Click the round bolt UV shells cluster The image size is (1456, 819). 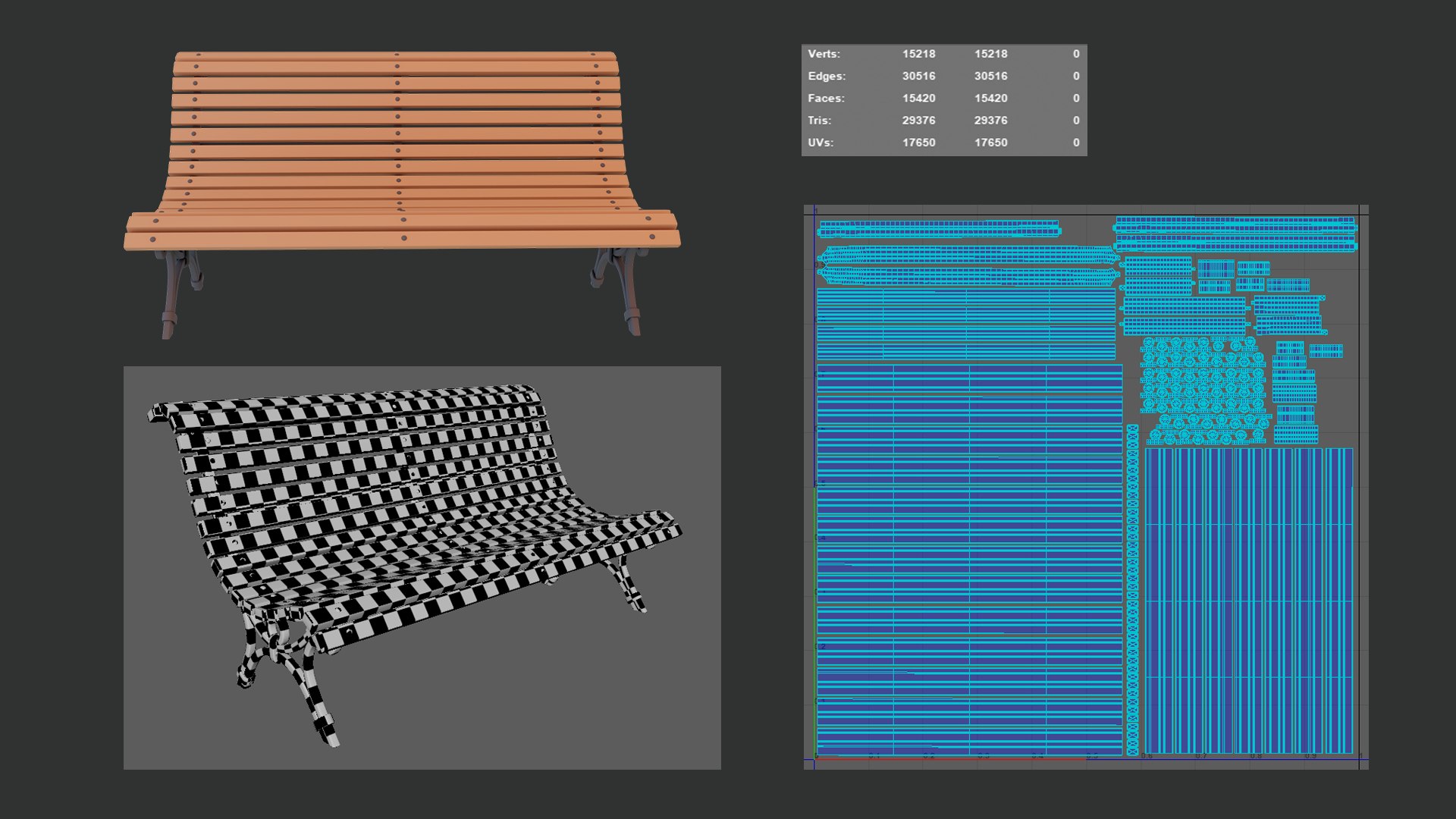coord(1204,391)
